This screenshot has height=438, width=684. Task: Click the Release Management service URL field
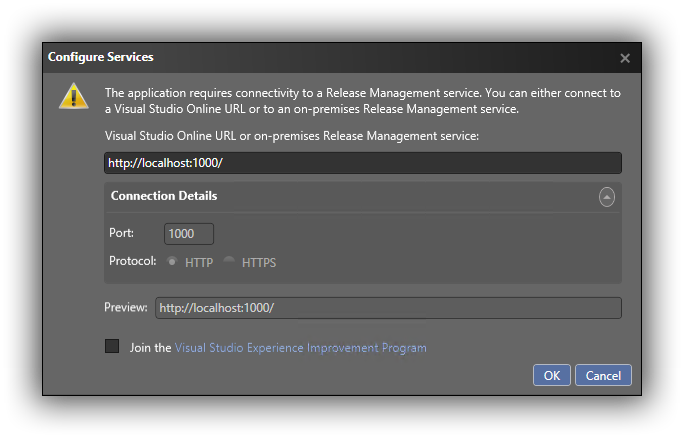363,163
